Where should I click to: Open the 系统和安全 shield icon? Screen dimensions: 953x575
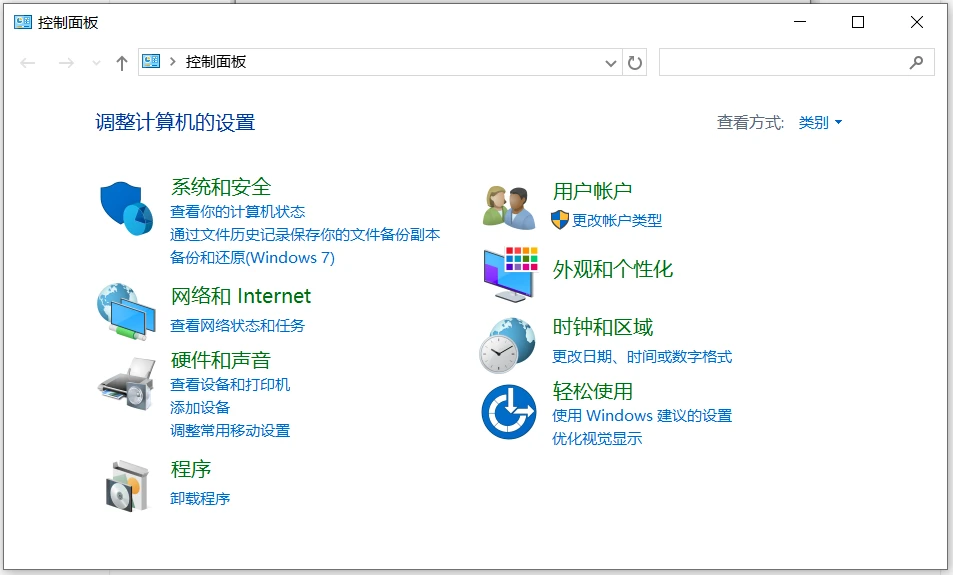click(x=126, y=208)
